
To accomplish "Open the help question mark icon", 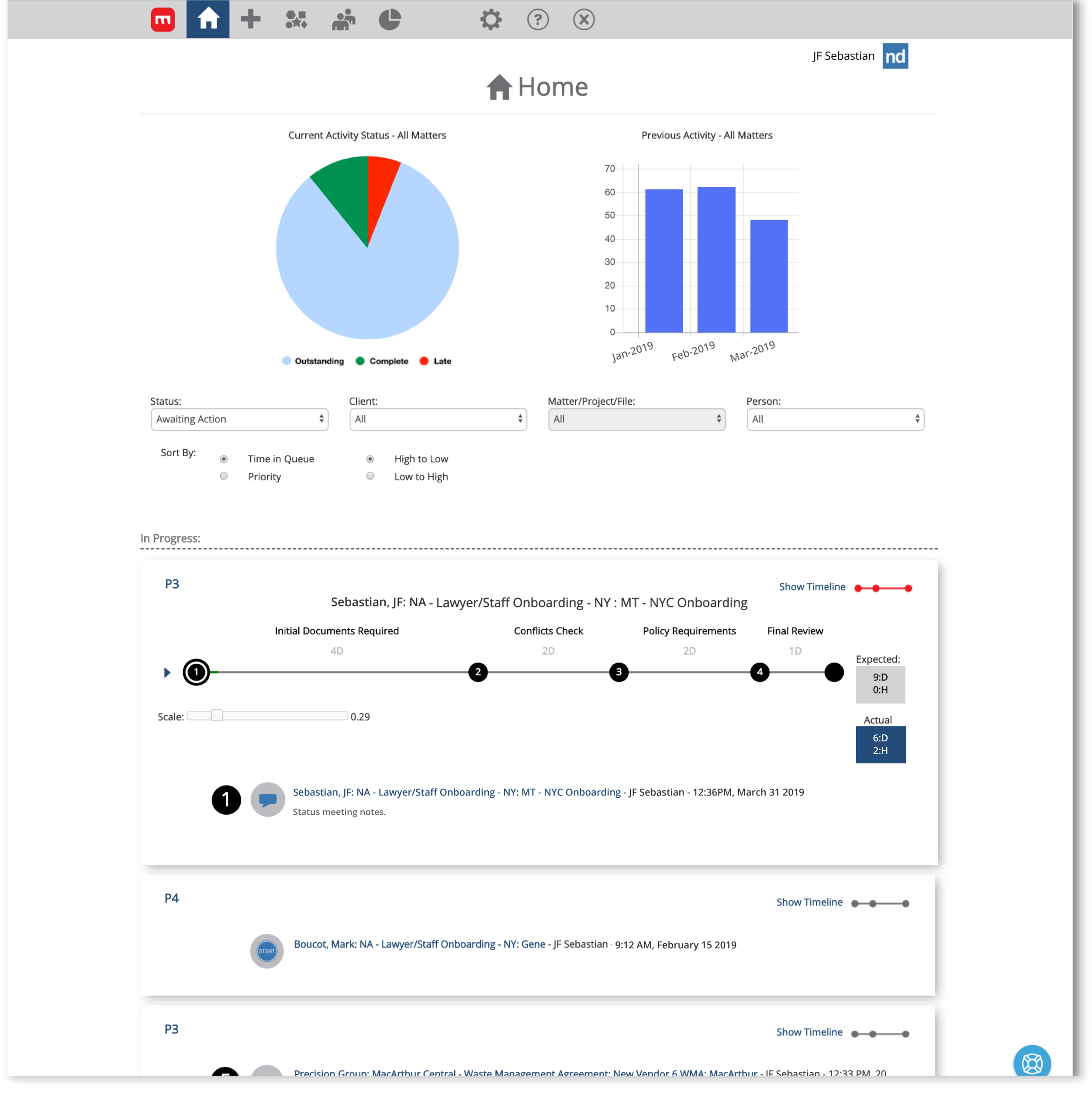I will (x=538, y=20).
